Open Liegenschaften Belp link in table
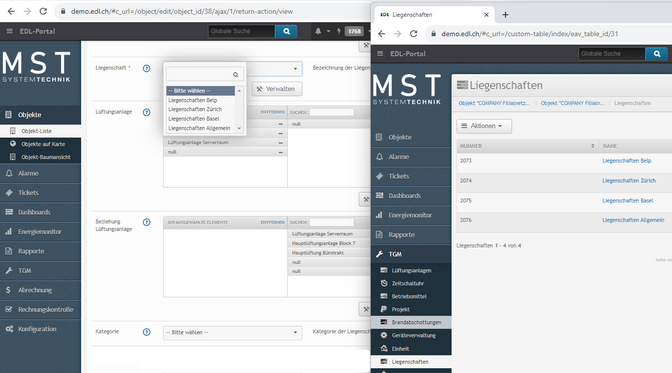672x373 pixels. 627,161
